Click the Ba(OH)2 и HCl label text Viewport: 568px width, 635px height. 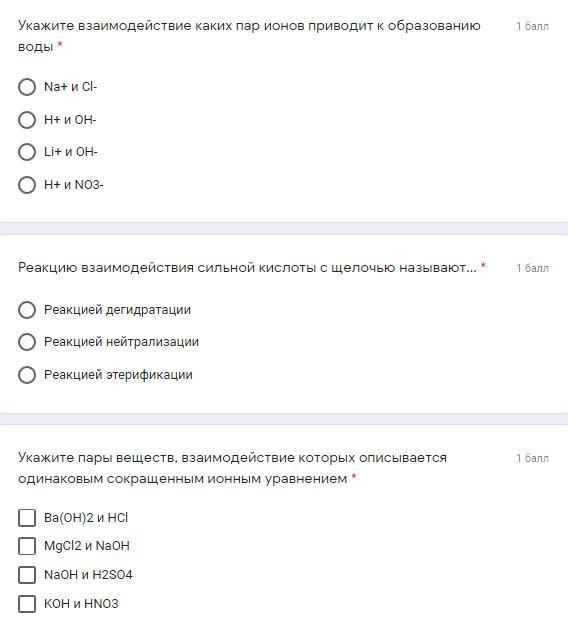86,518
